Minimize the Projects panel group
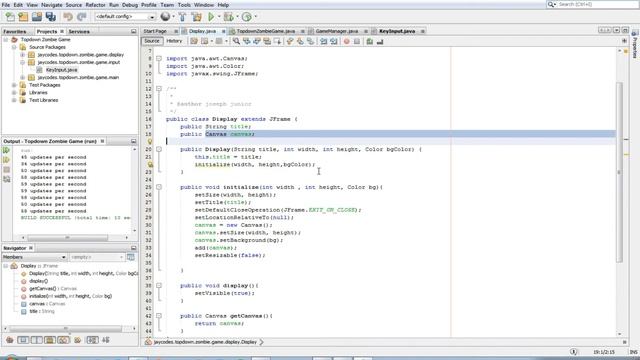Screen dimensions: 640x360 (133, 31)
